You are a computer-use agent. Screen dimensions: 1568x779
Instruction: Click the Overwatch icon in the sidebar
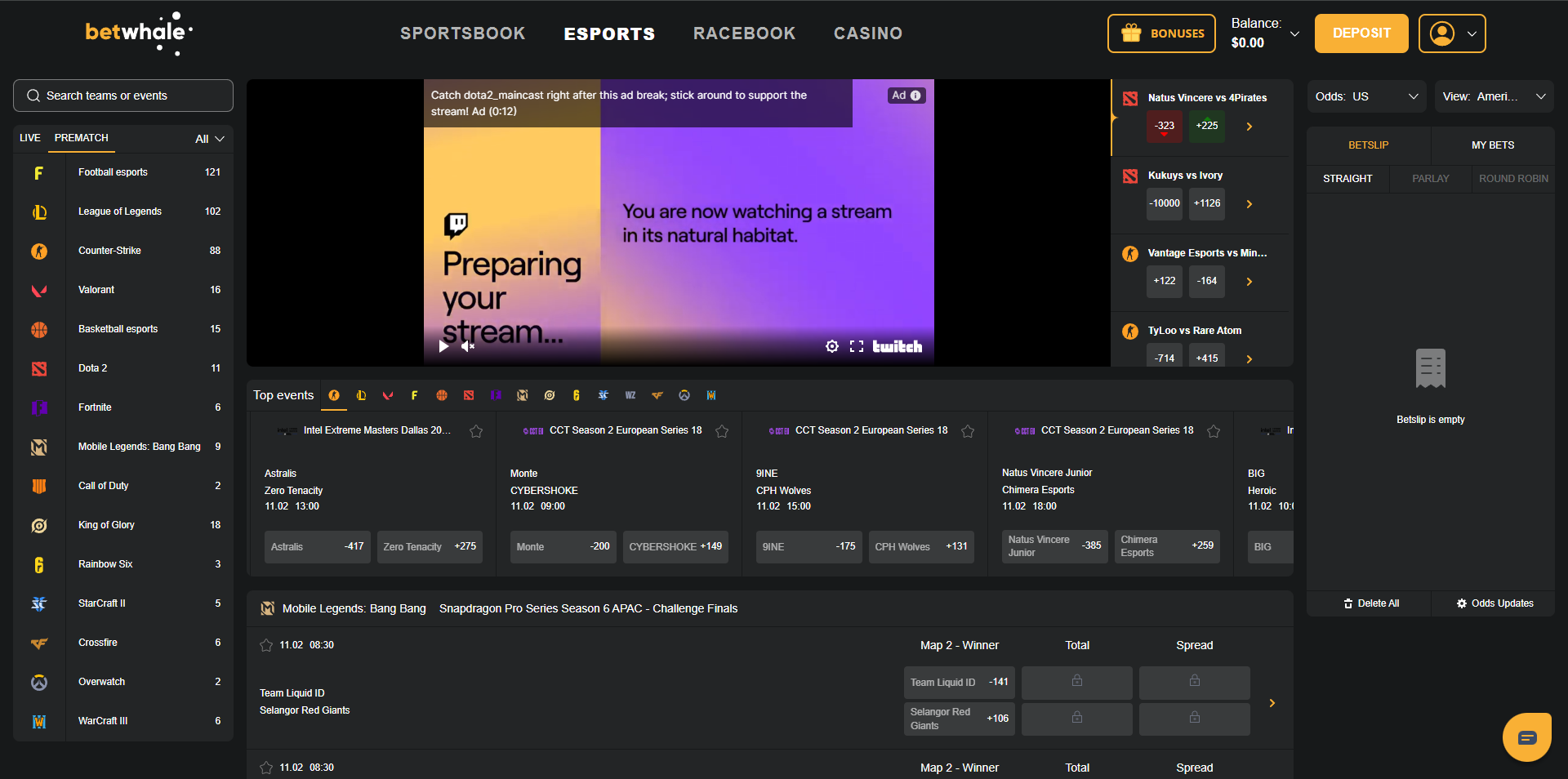pos(39,682)
